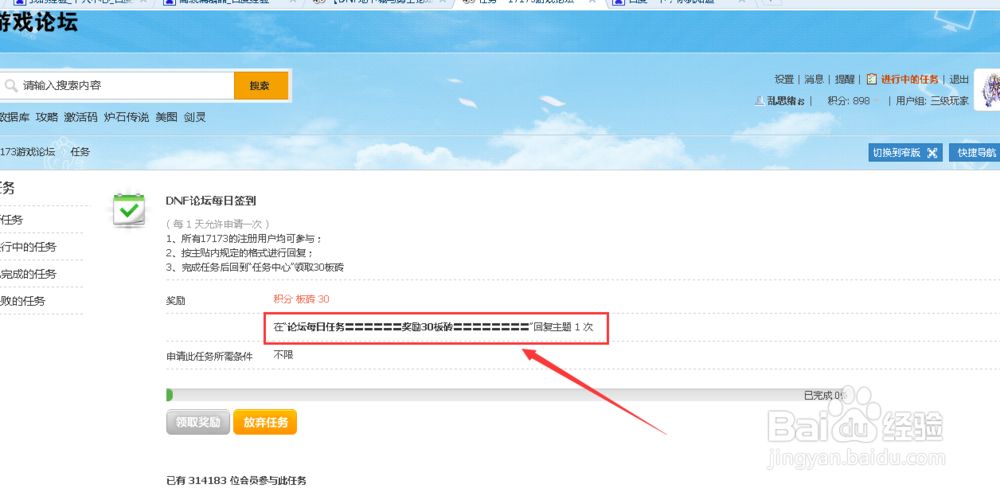Open 剑灵 navigation item
Screen dimensions: 1000x492
pyautogui.click(x=195, y=117)
